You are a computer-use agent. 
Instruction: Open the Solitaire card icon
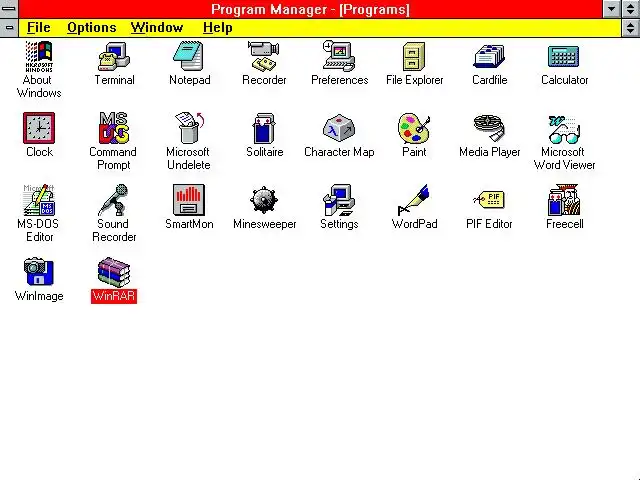(x=264, y=128)
